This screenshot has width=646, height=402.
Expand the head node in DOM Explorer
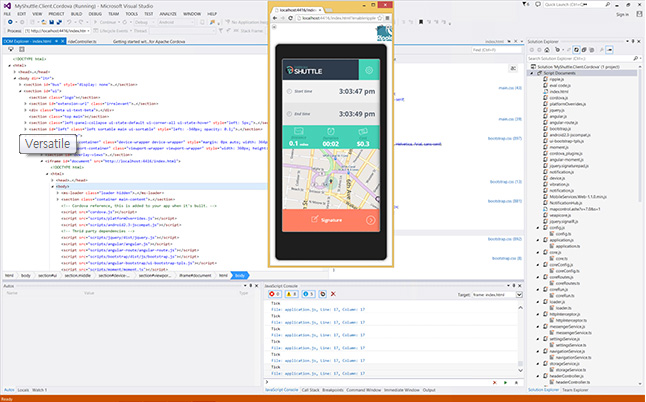[x=15, y=72]
